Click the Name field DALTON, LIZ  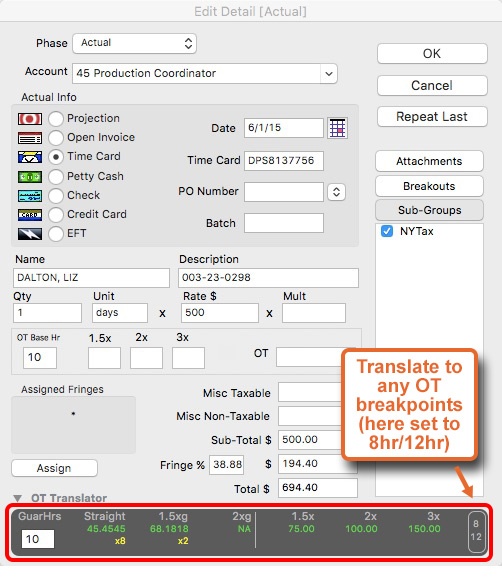point(91,278)
